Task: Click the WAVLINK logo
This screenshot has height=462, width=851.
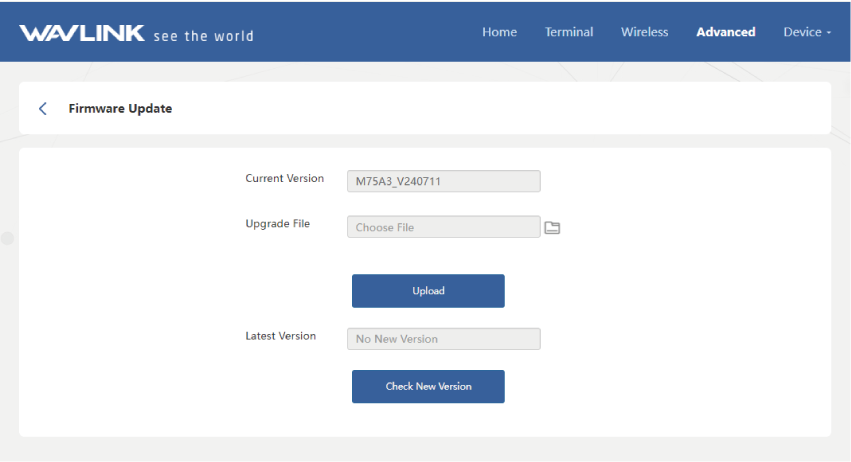Action: pyautogui.click(x=82, y=33)
